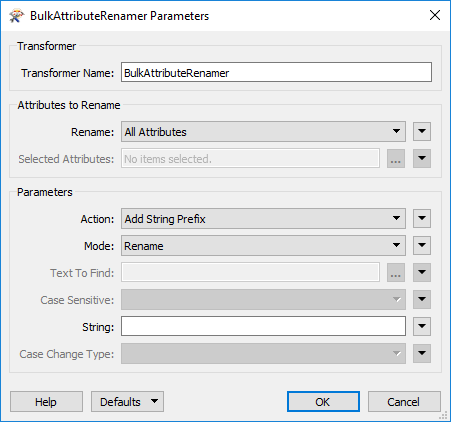Image resolution: width=451 pixels, height=422 pixels.
Task: Open the options arrow beside Case Sensitive
Action: pos(422,299)
